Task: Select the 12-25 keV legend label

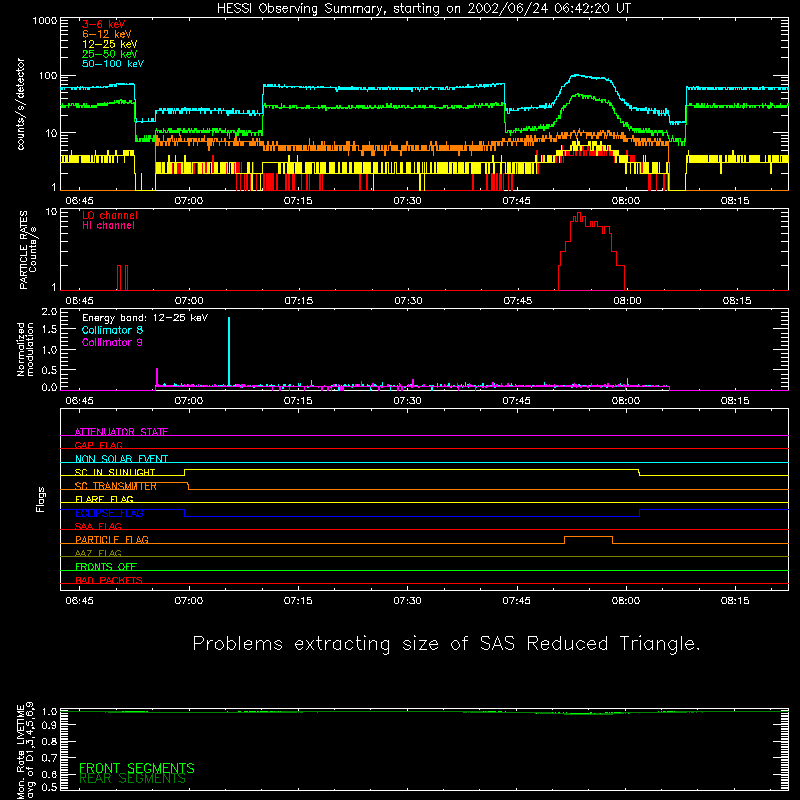Action: point(110,44)
